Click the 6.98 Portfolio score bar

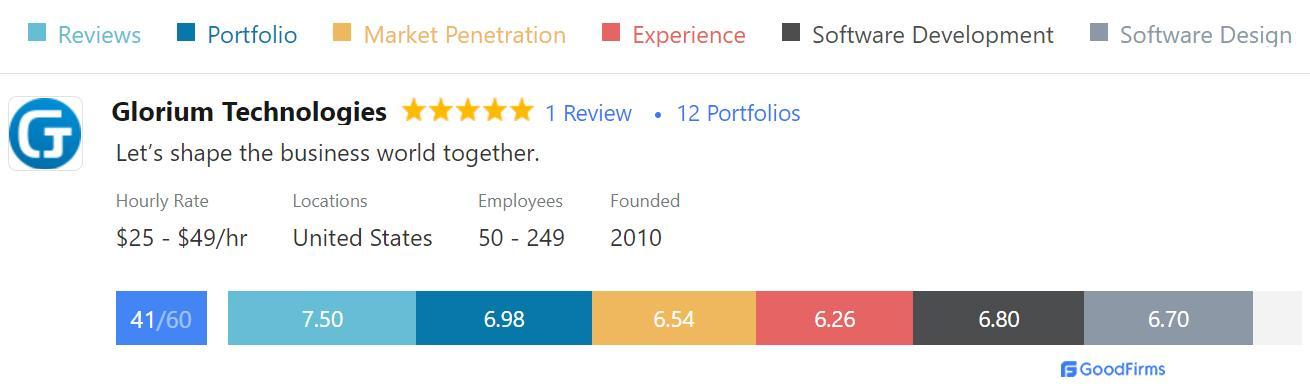pos(504,318)
